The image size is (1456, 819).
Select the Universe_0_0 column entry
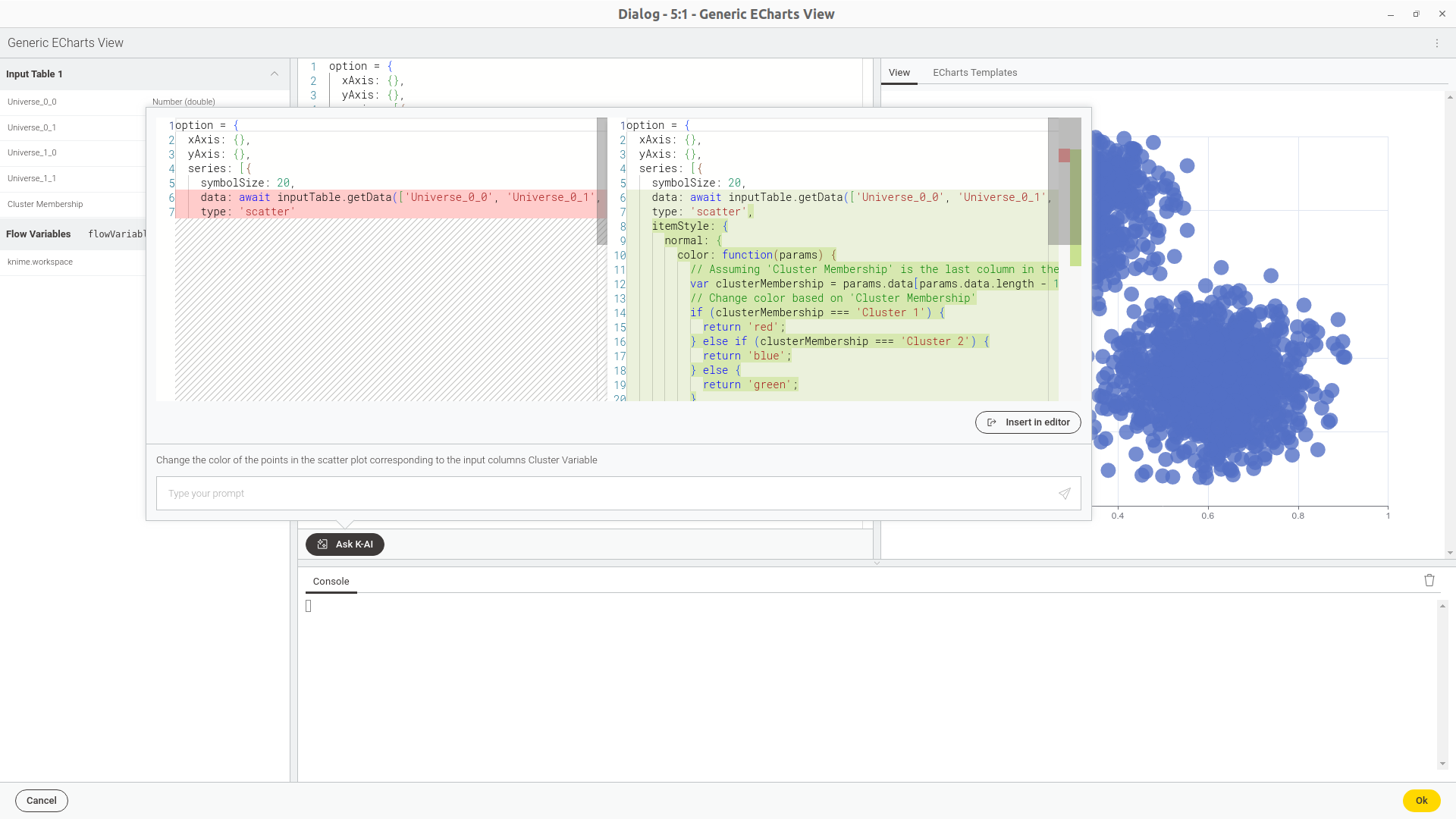point(32,102)
